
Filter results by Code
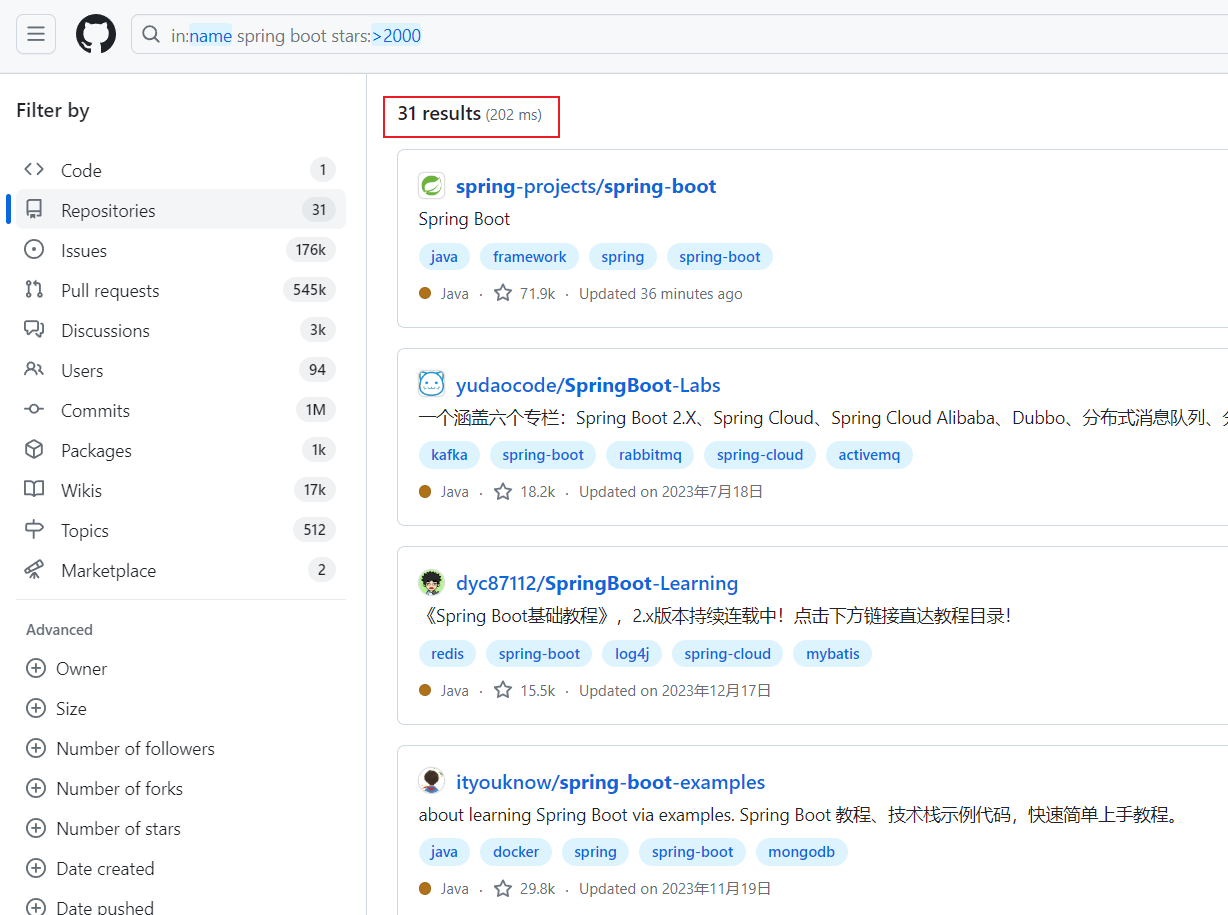point(180,170)
